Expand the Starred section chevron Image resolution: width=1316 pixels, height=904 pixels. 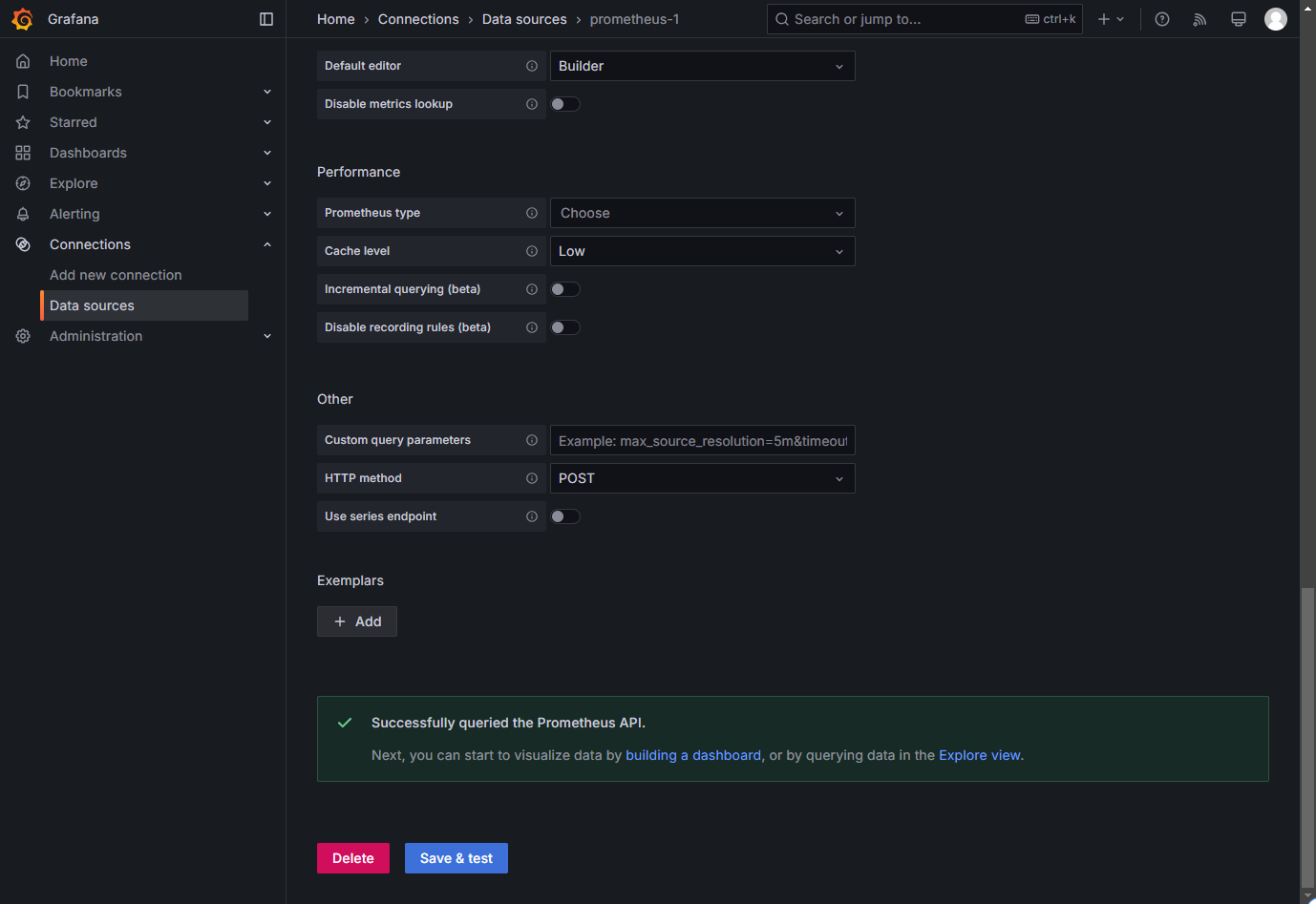coord(267,122)
